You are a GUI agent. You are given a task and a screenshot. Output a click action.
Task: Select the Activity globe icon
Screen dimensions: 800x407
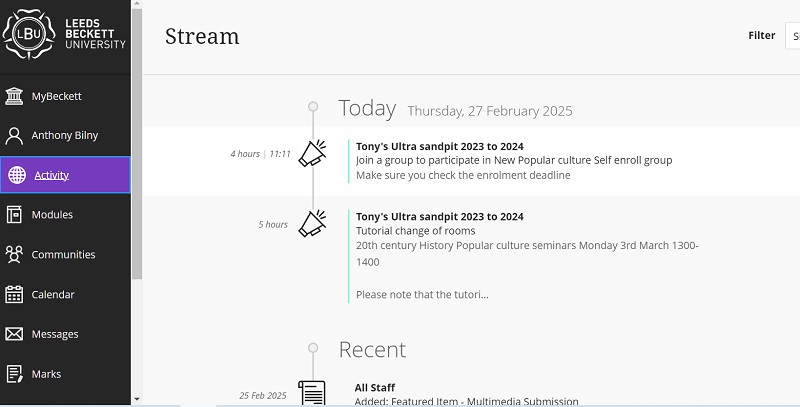(16, 175)
